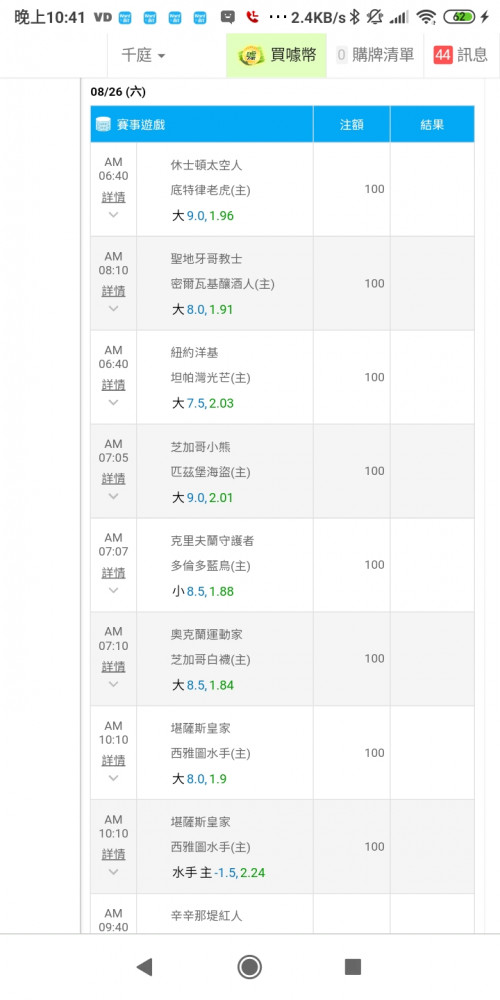The width and height of the screenshot is (500, 1000).
Task: Expand the chevron for 克里夫蘭守護者 game row
Action: 114,590
